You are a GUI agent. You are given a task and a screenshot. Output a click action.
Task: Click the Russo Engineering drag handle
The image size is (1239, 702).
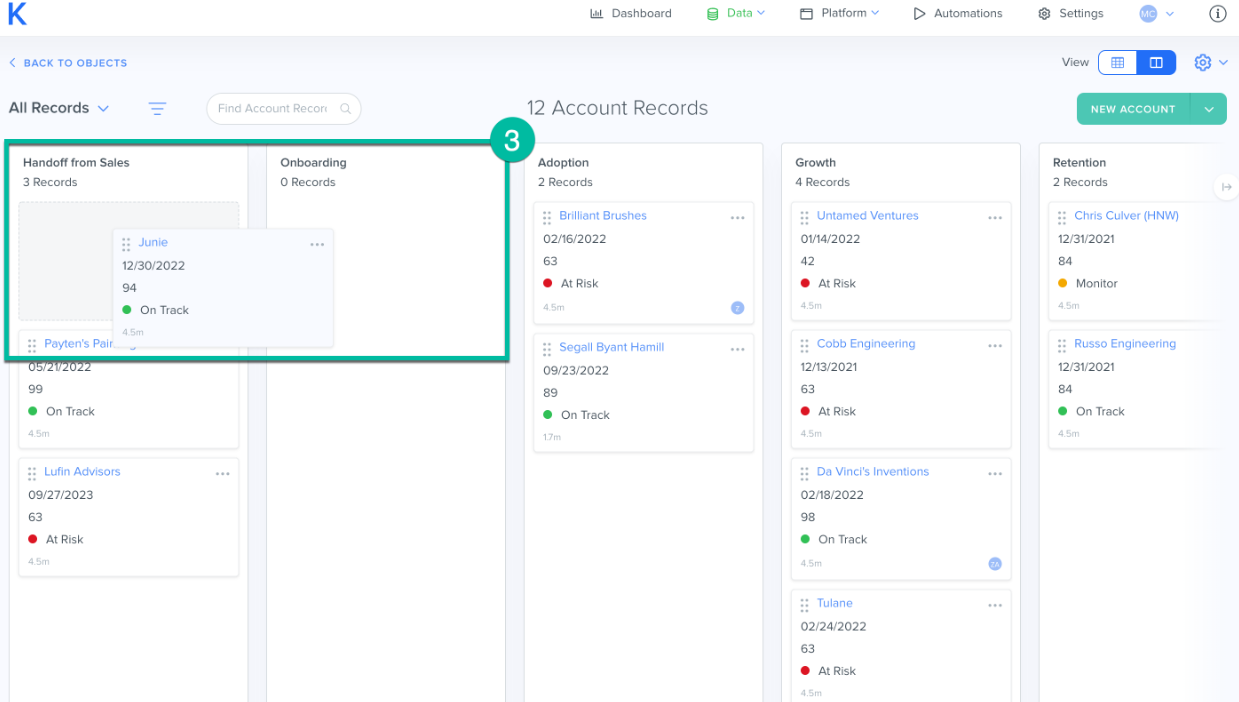[x=1062, y=345]
